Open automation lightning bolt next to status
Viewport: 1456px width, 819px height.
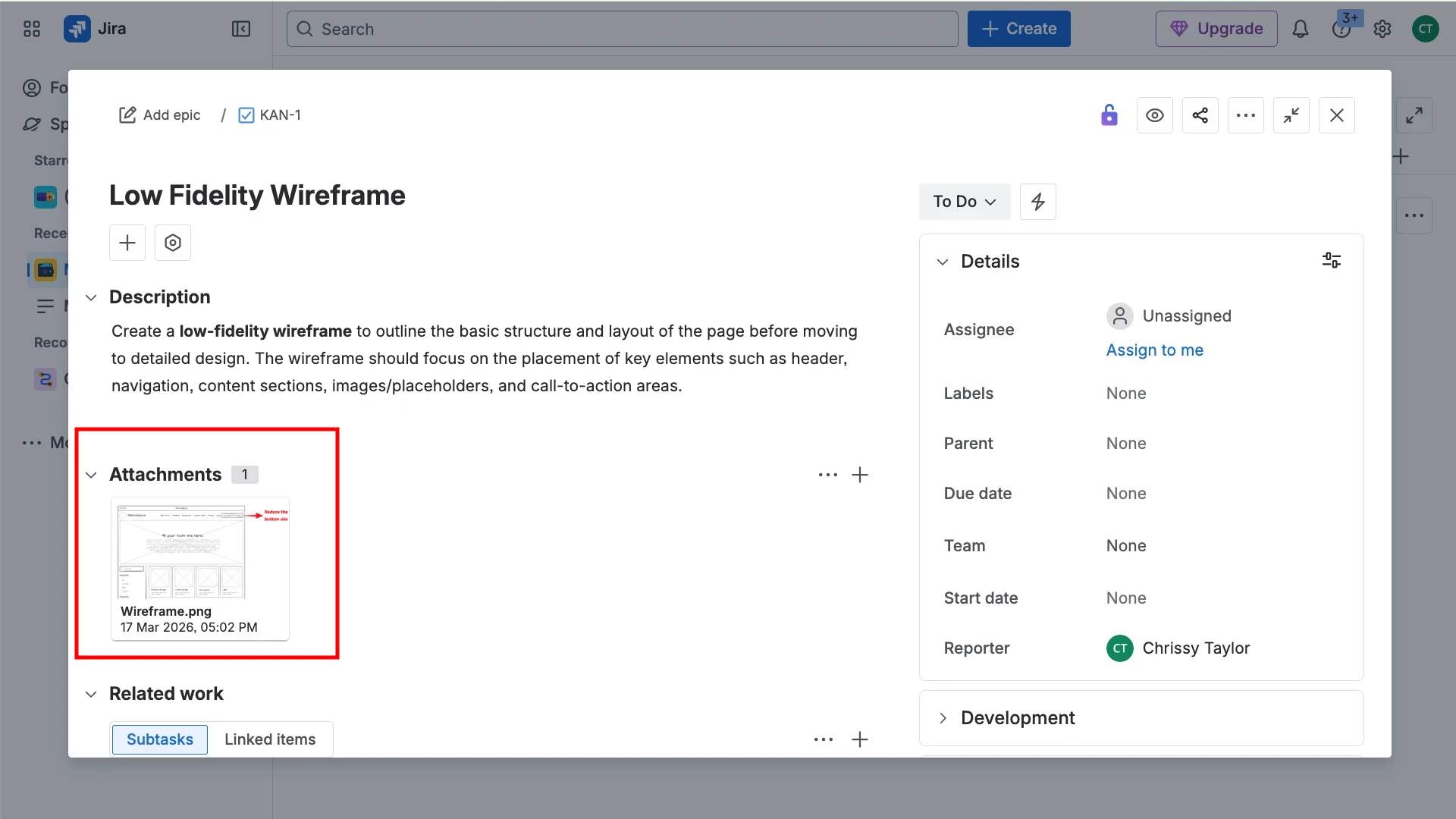[1037, 201]
